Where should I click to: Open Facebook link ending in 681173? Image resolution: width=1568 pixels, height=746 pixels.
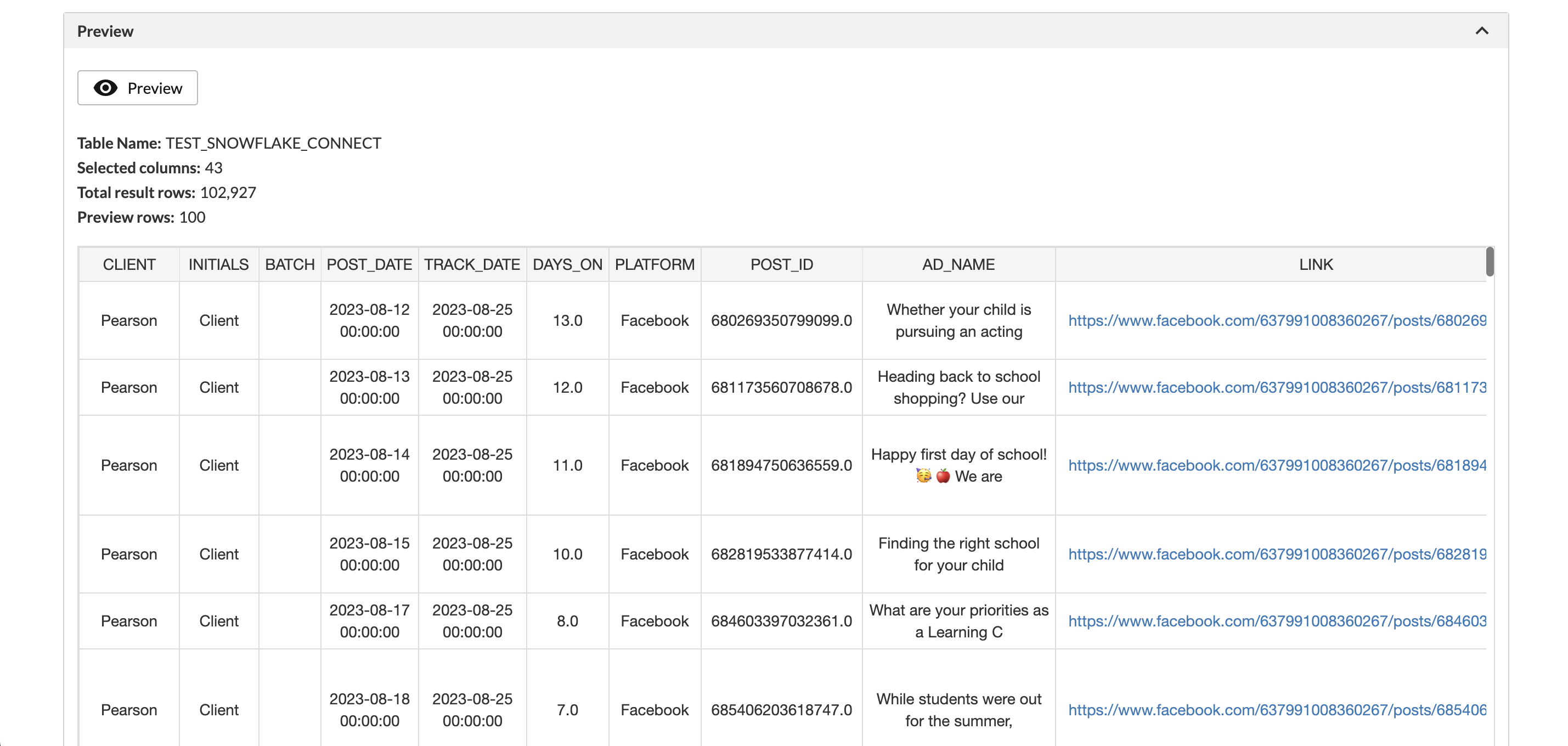(x=1277, y=388)
